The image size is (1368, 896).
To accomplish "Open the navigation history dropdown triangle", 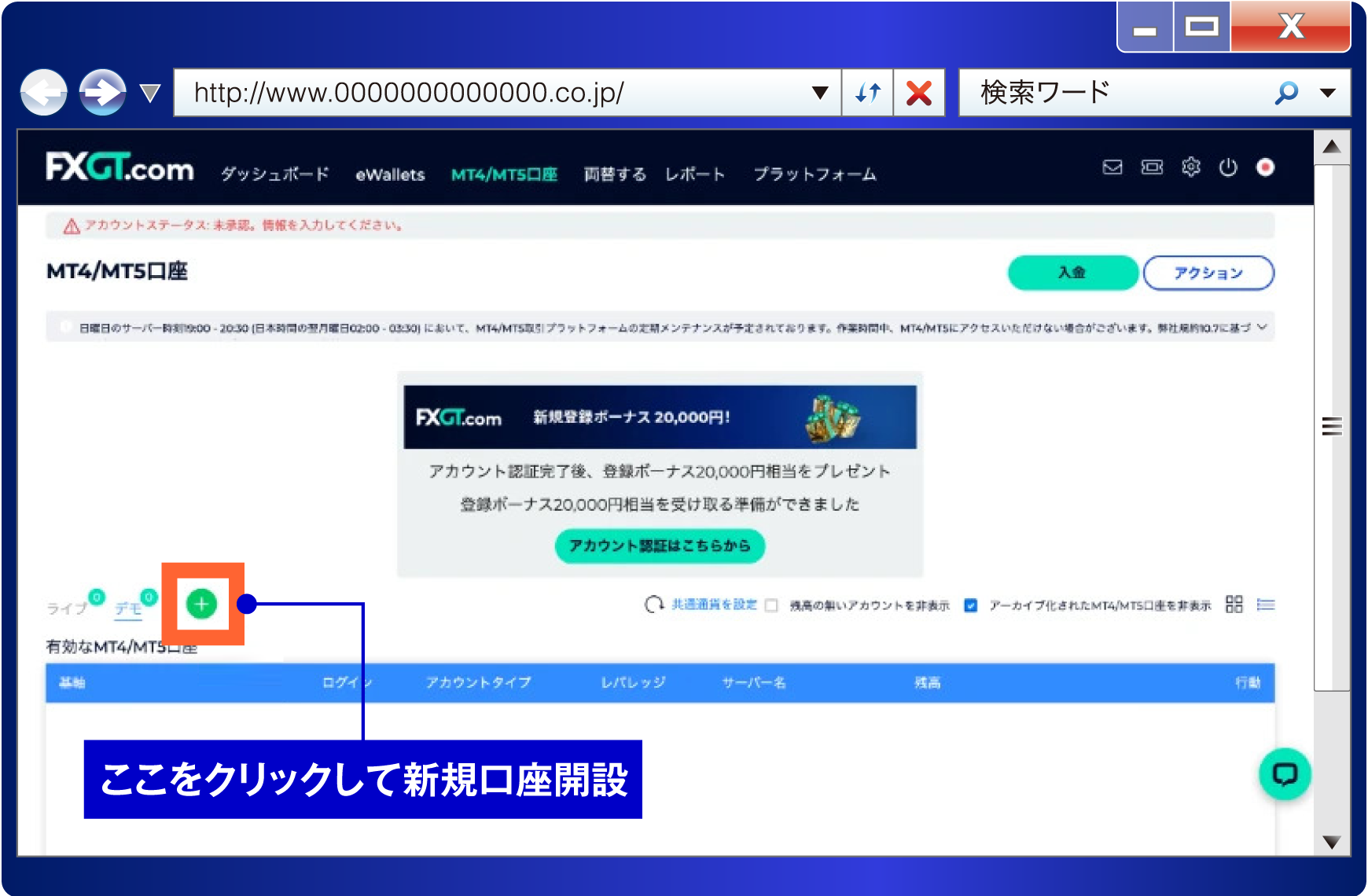I will pyautogui.click(x=150, y=94).
